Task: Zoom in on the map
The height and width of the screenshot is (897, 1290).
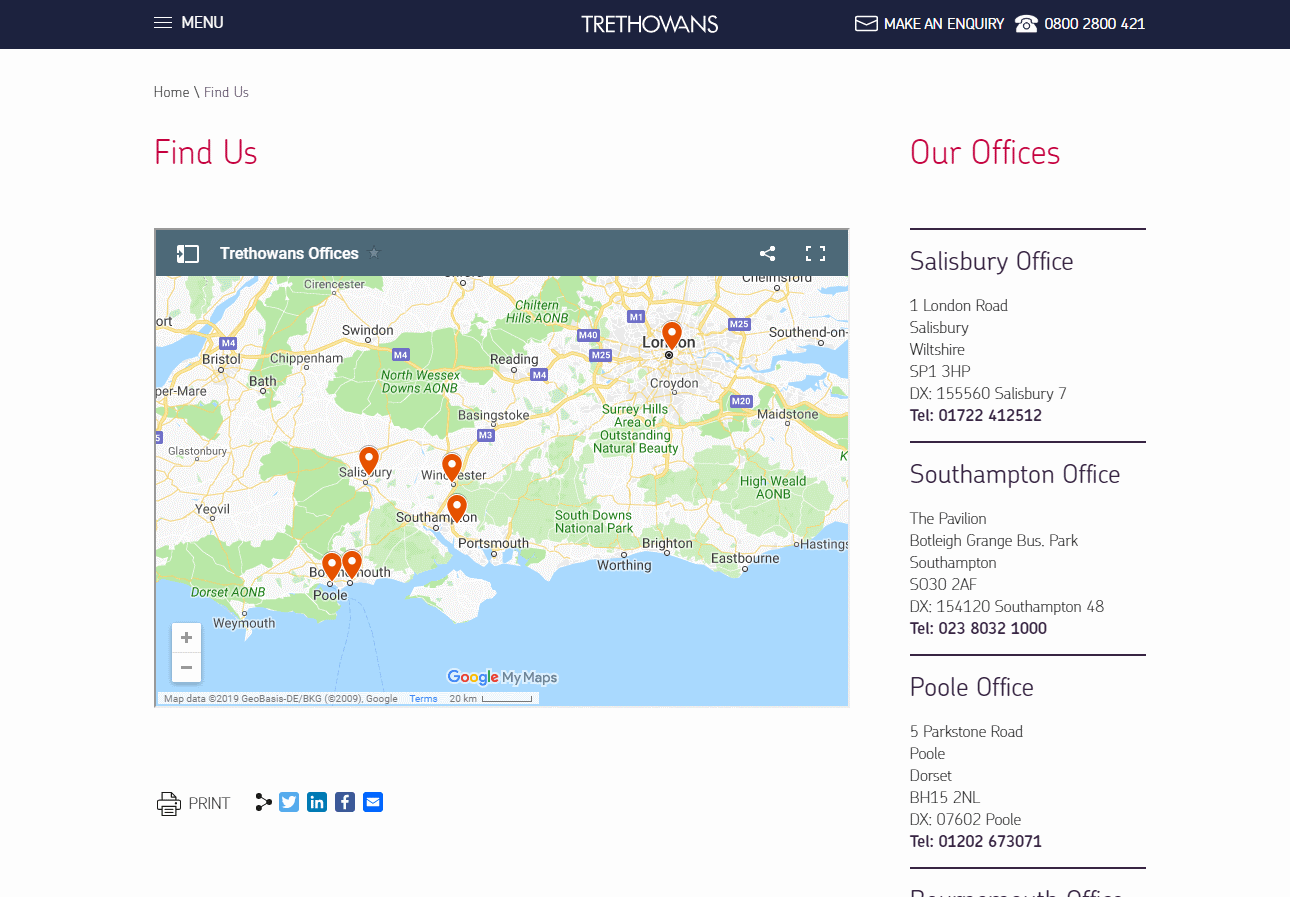Action: coord(186,638)
